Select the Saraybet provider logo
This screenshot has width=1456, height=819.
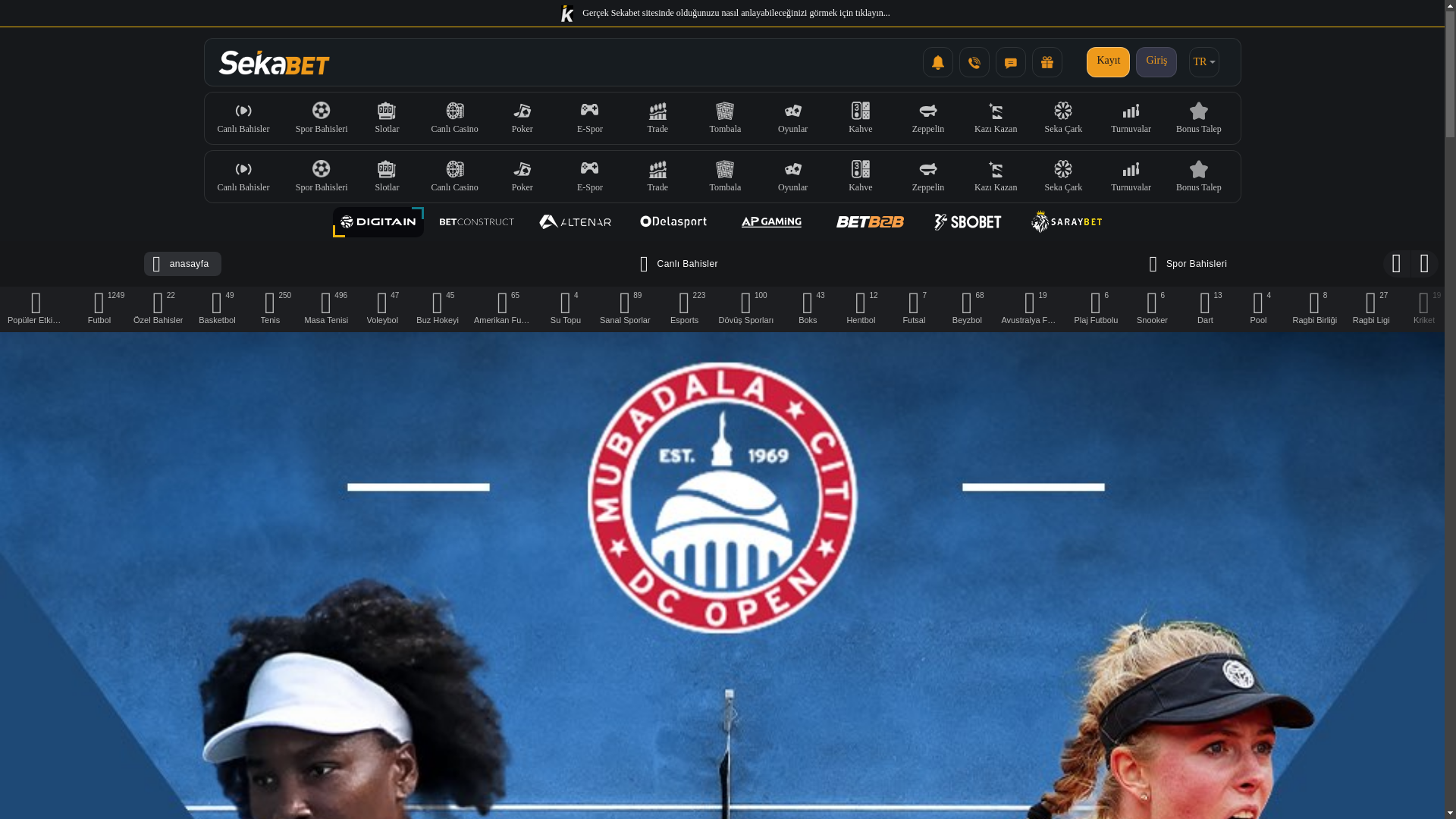tap(1066, 222)
